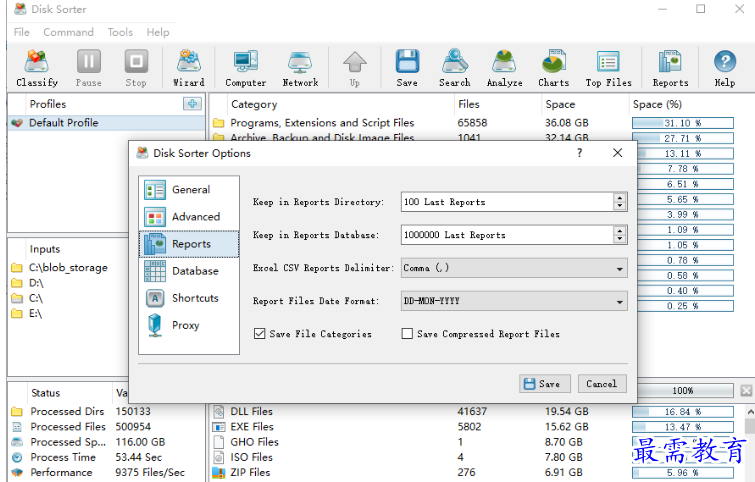Click the Keep in Reports Database field
Screen dimensions: 755x482
point(507,235)
